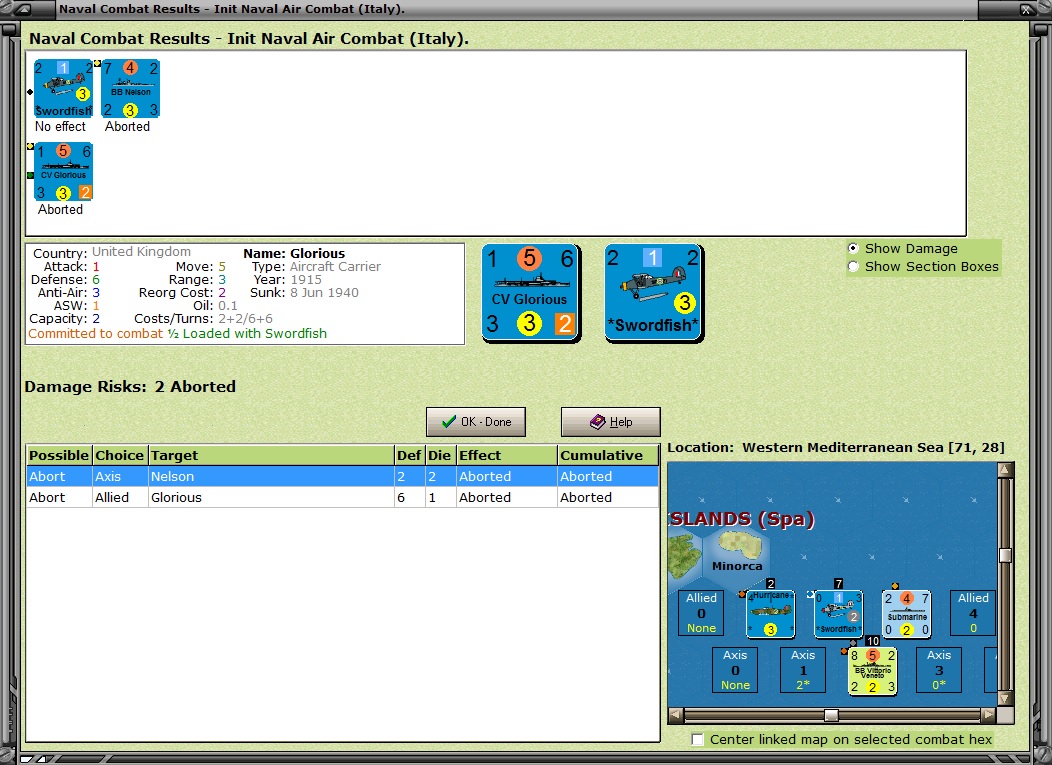Select the Swordfish counter in results panel
Image resolution: width=1052 pixels, height=765 pixels.
pyautogui.click(x=63, y=89)
